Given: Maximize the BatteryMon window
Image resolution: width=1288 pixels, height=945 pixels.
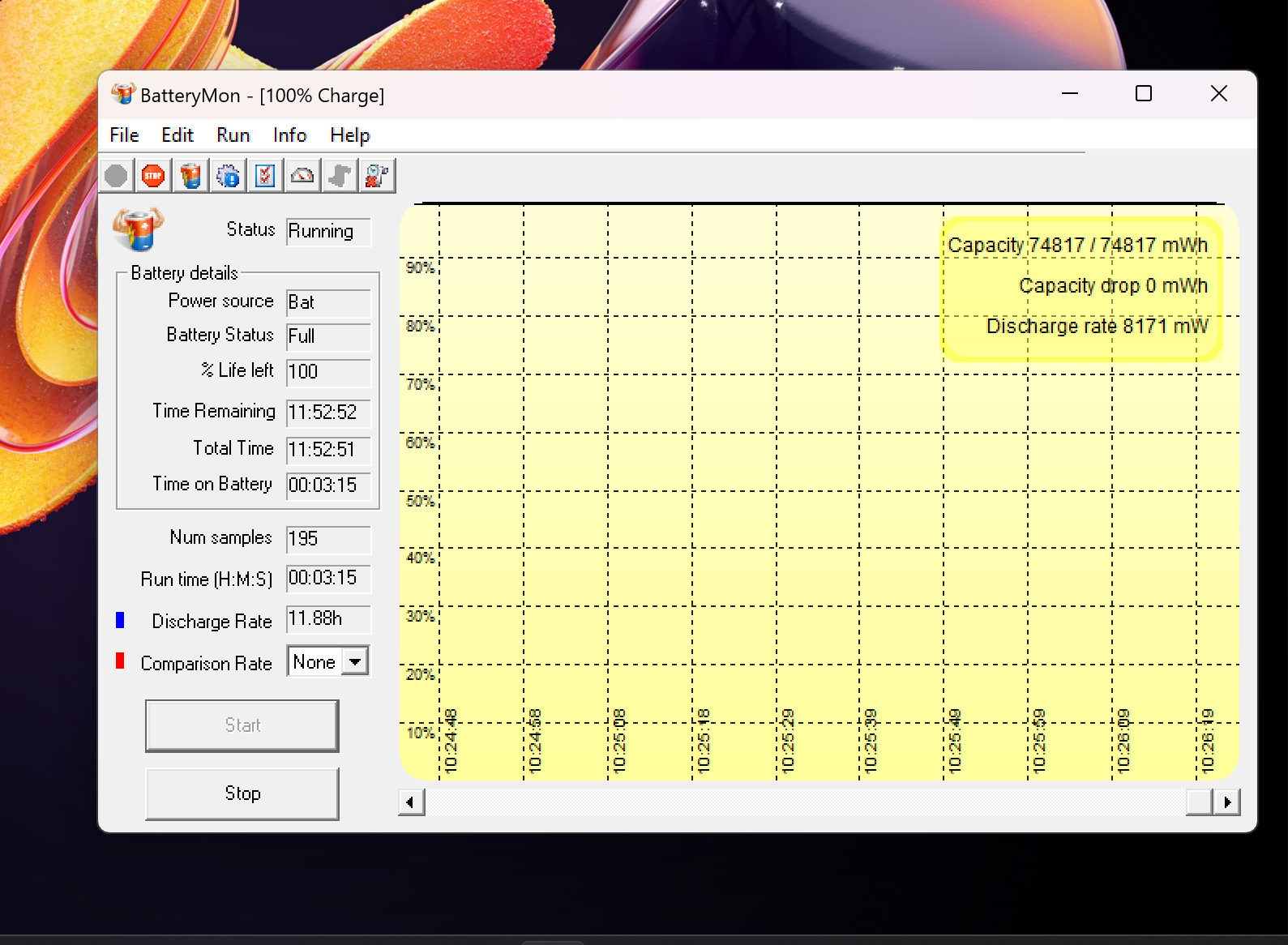Looking at the screenshot, I should point(1144,94).
